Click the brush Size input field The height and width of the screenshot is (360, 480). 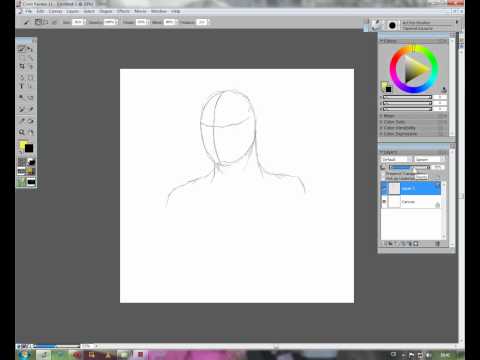pos(77,22)
